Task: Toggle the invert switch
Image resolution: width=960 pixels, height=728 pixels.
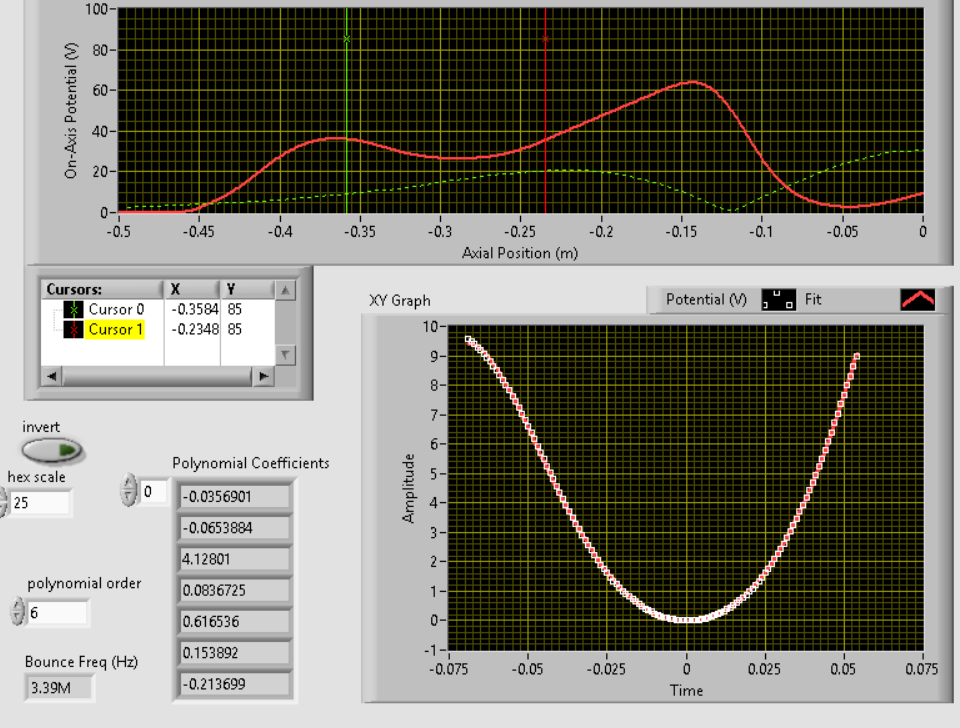Action: (x=54, y=450)
